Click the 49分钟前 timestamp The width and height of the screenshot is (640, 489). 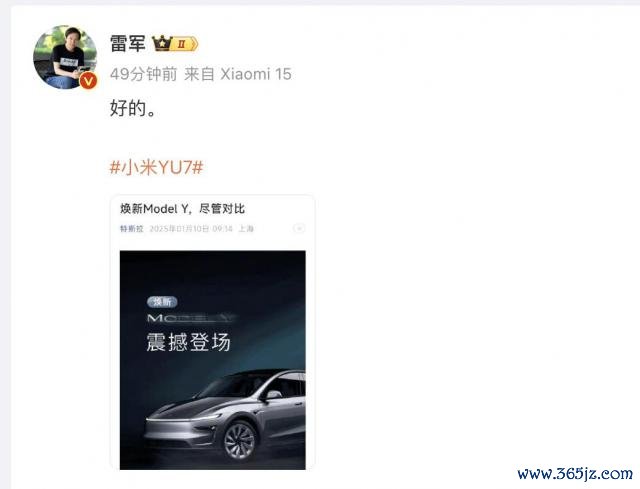pos(143,74)
